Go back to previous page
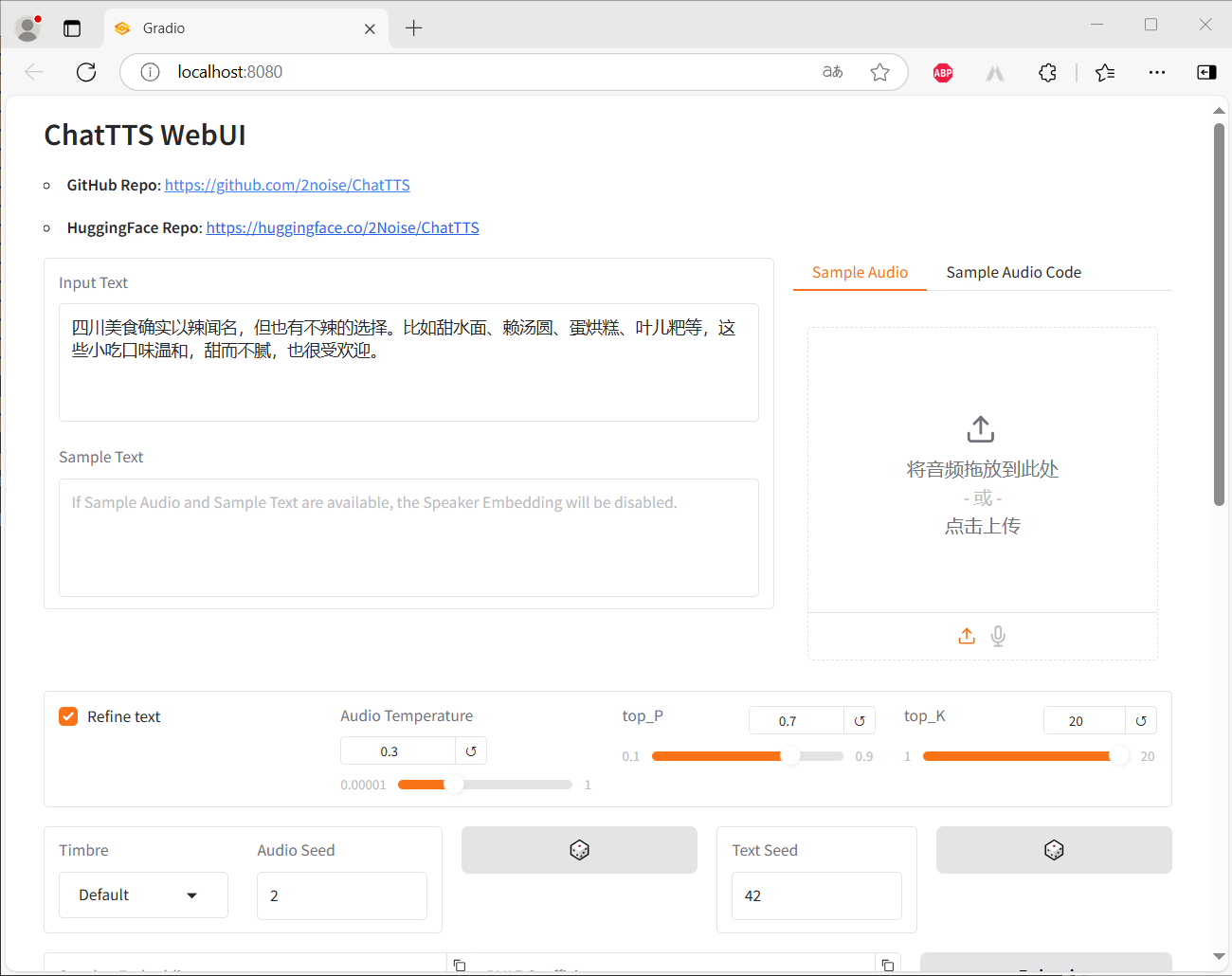This screenshot has height=976, width=1232. pyautogui.click(x=34, y=72)
